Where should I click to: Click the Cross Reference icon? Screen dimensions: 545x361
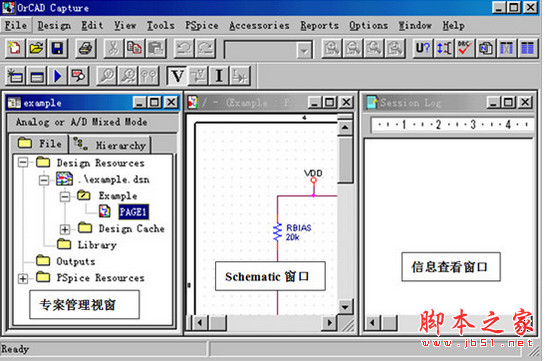pos(507,48)
